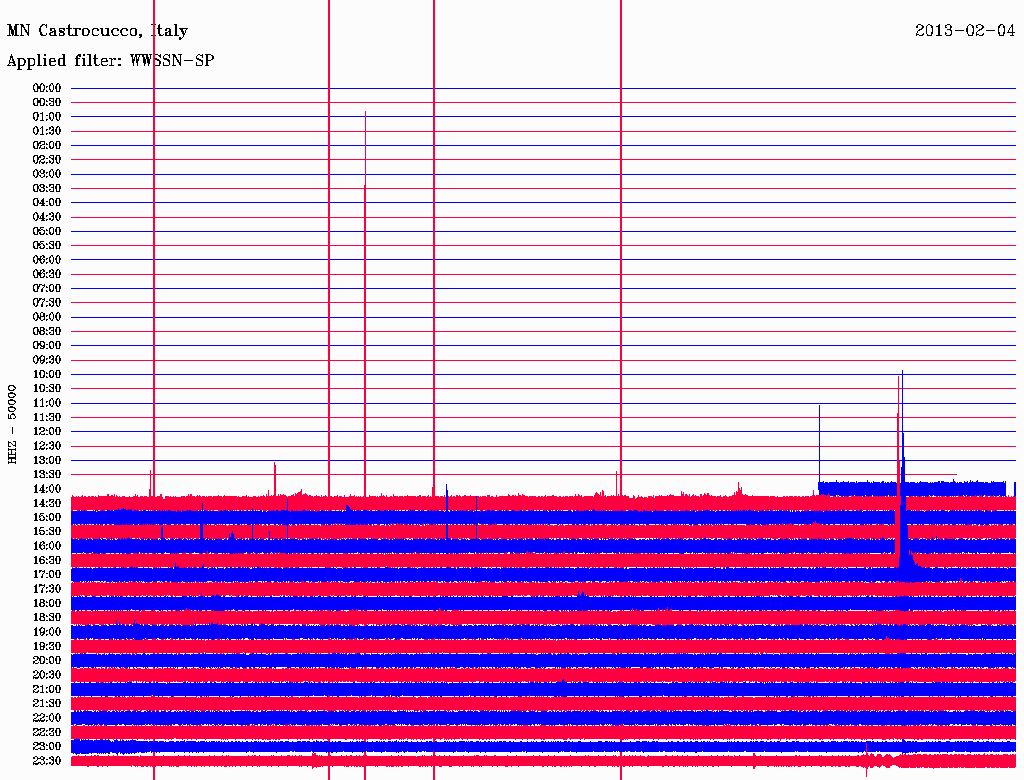Select the 12:00 time row label
1024x780 pixels.
(47, 431)
